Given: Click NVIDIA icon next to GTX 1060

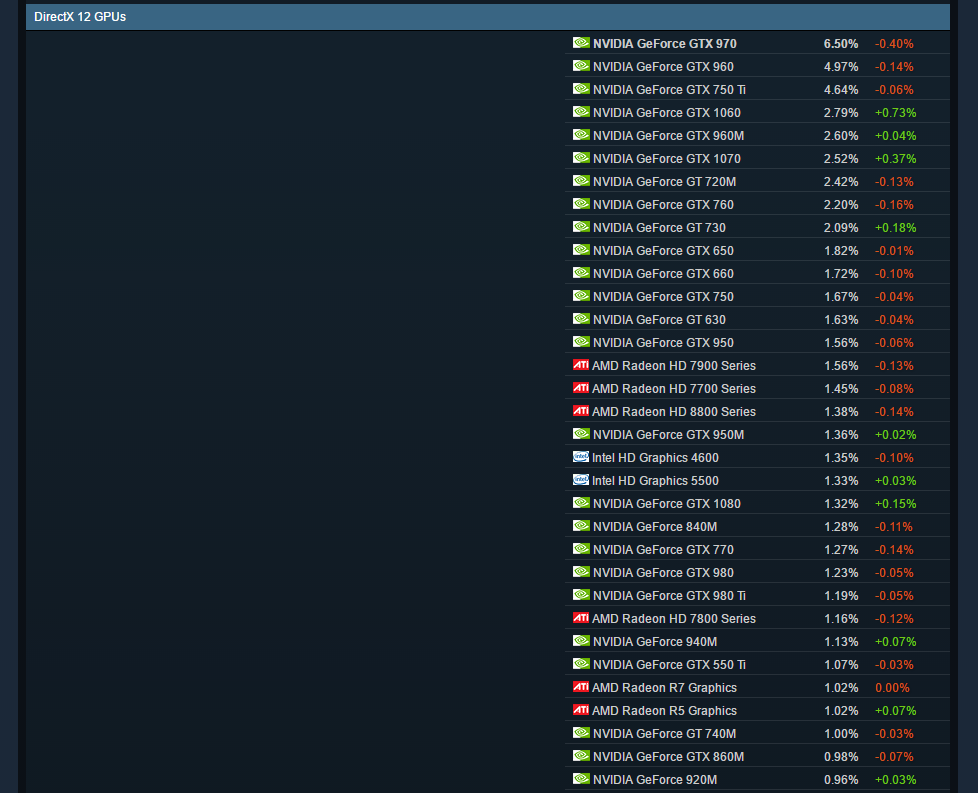Looking at the screenshot, I should [x=581, y=112].
